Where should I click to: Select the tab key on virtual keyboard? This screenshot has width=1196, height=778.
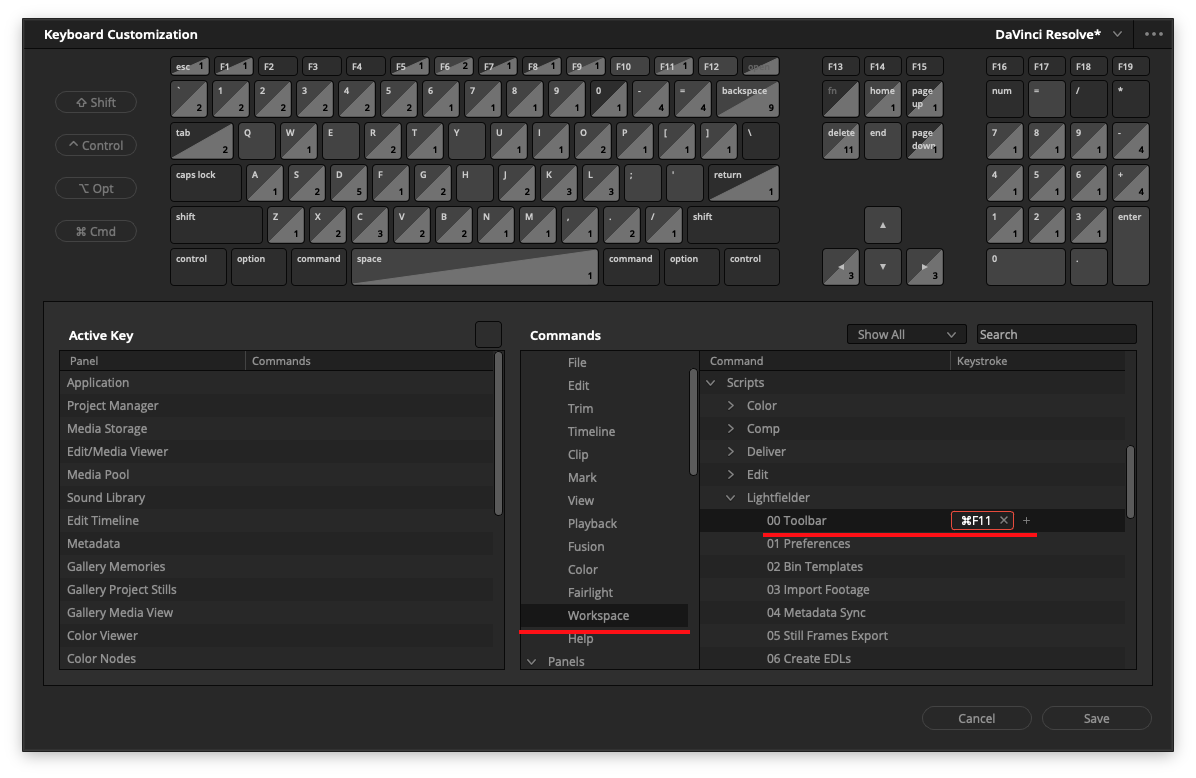202,141
